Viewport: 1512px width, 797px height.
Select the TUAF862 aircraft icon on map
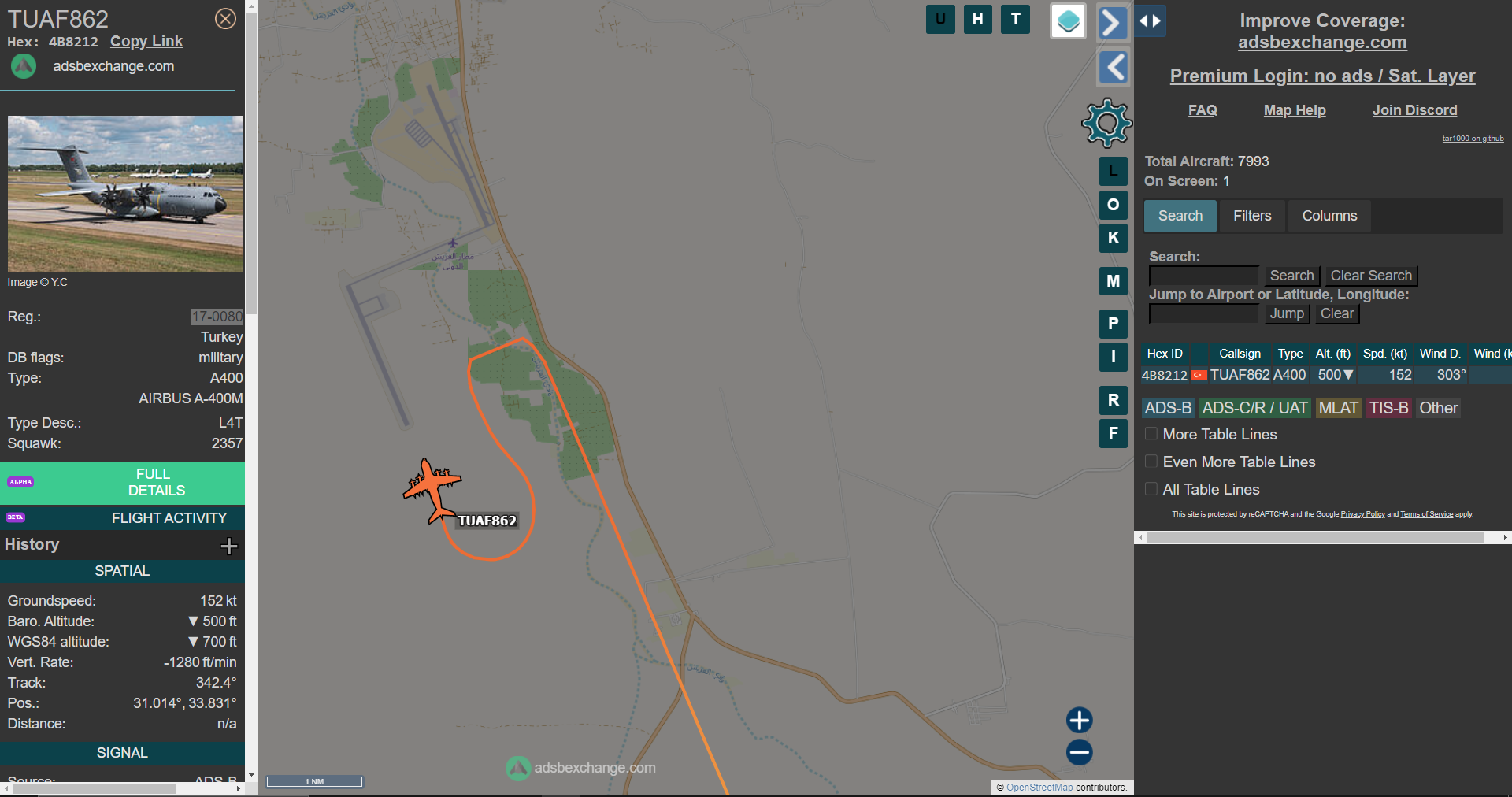(x=432, y=490)
